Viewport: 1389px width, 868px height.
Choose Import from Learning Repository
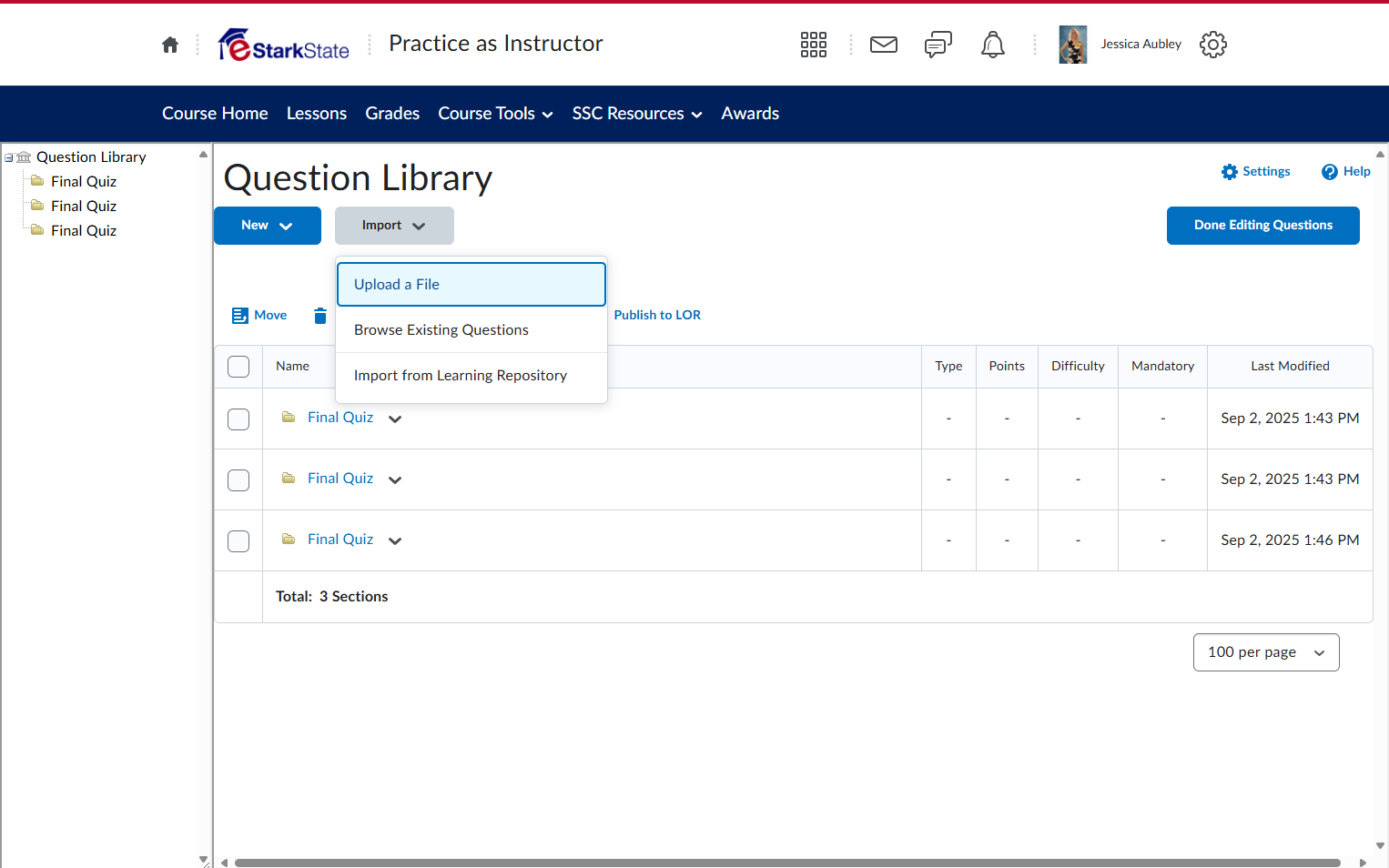tap(471, 376)
